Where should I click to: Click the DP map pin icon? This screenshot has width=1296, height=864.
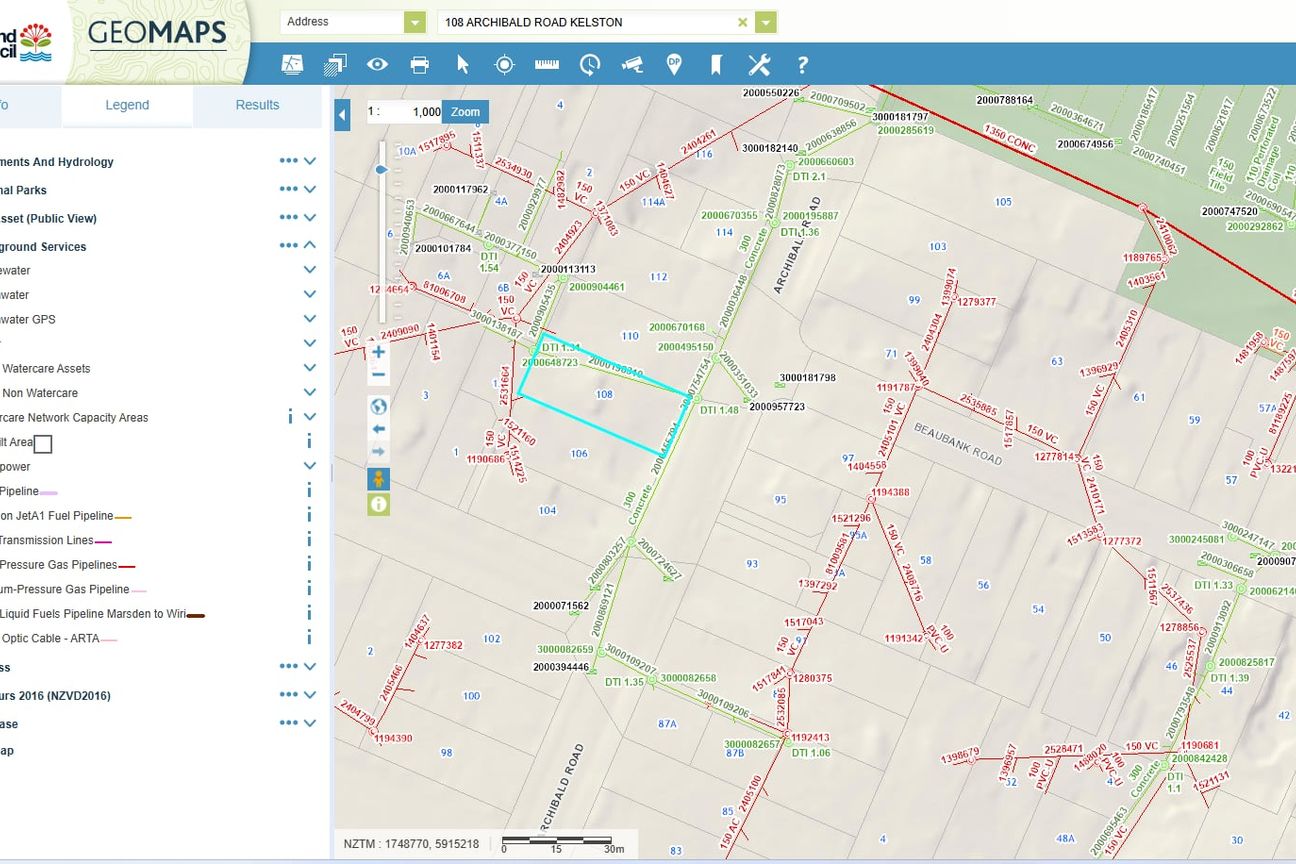click(674, 65)
